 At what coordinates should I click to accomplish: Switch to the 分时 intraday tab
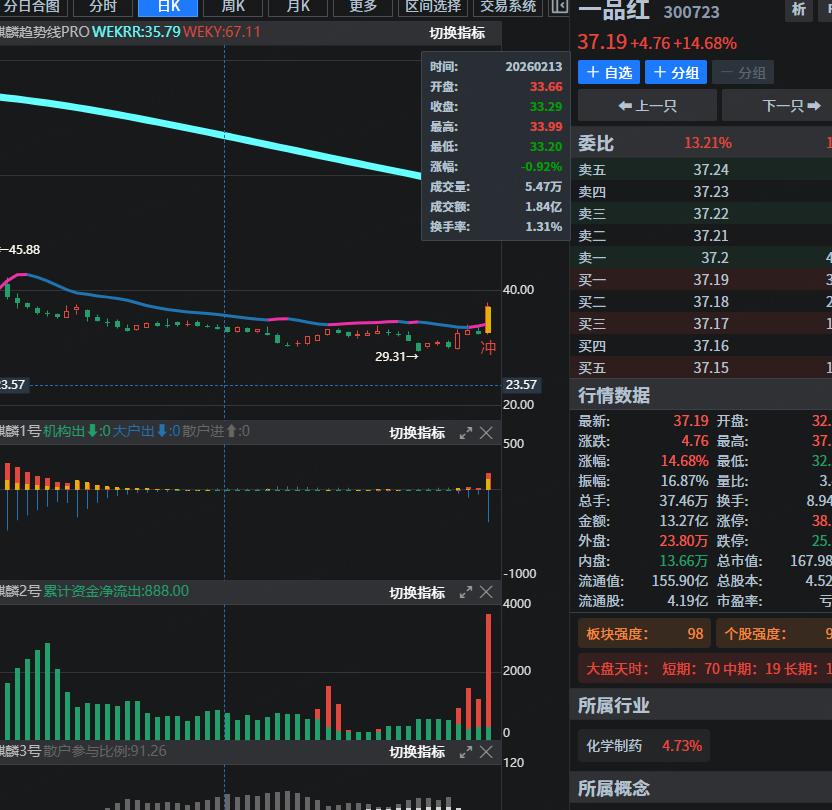(103, 7)
